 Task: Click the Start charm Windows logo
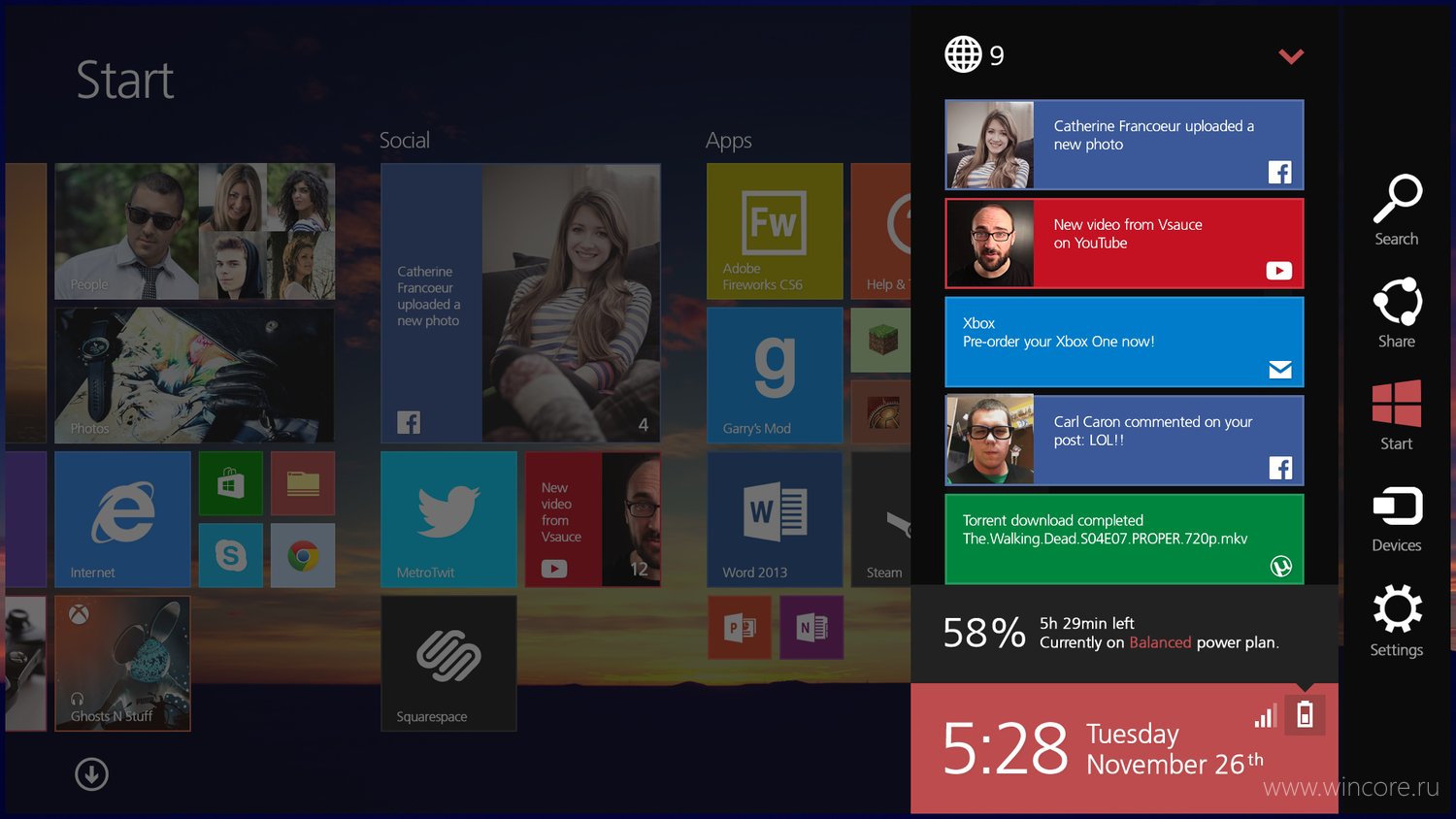click(1397, 404)
